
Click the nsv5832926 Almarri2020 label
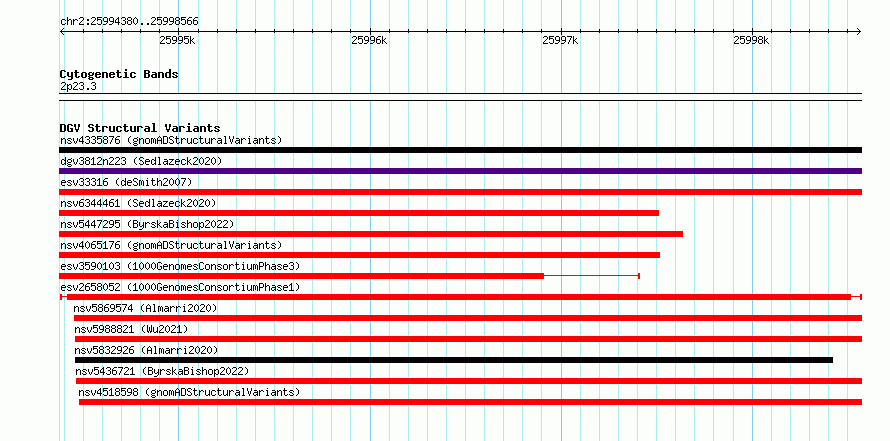tap(146, 350)
